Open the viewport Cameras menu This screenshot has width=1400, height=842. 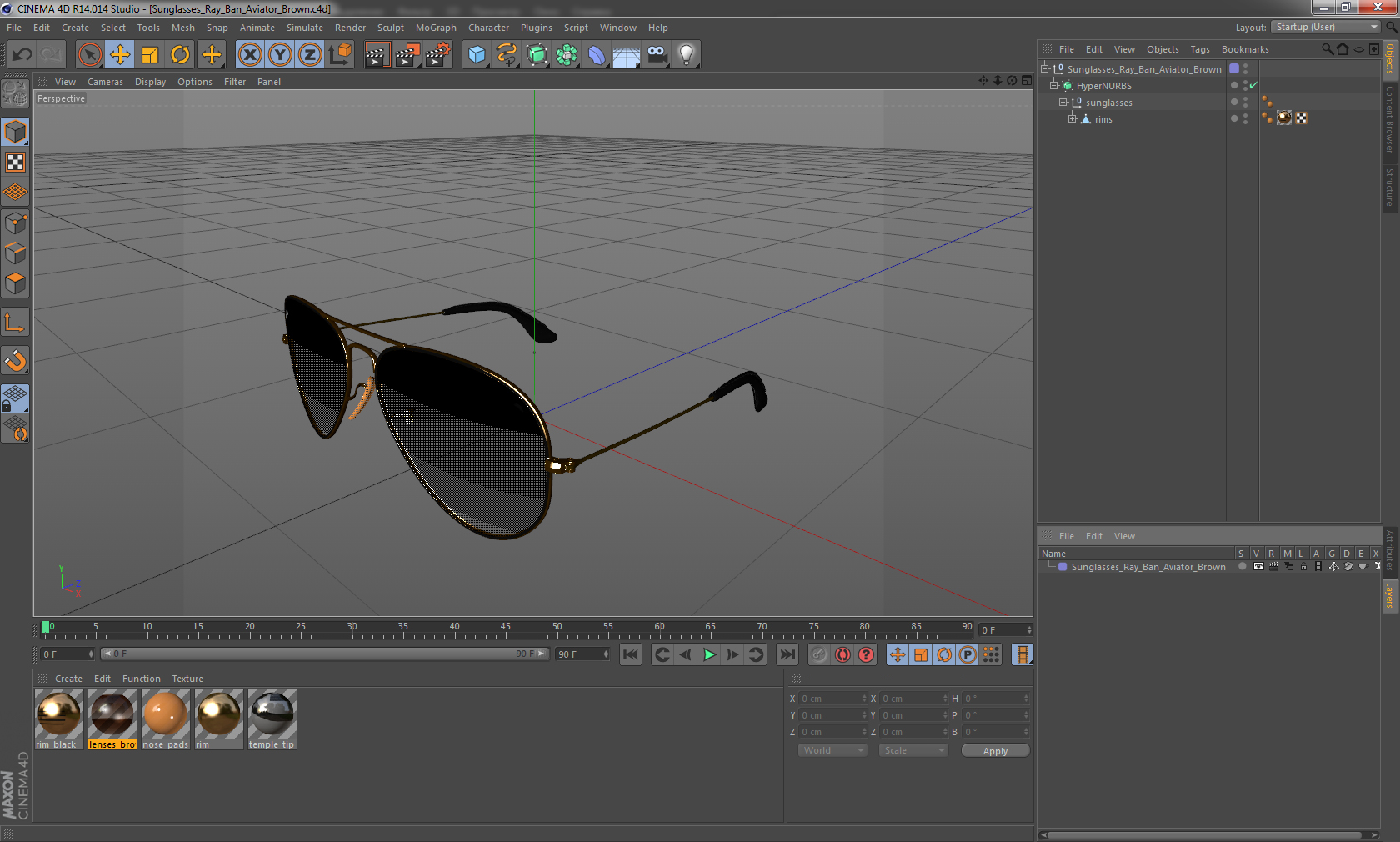105,82
